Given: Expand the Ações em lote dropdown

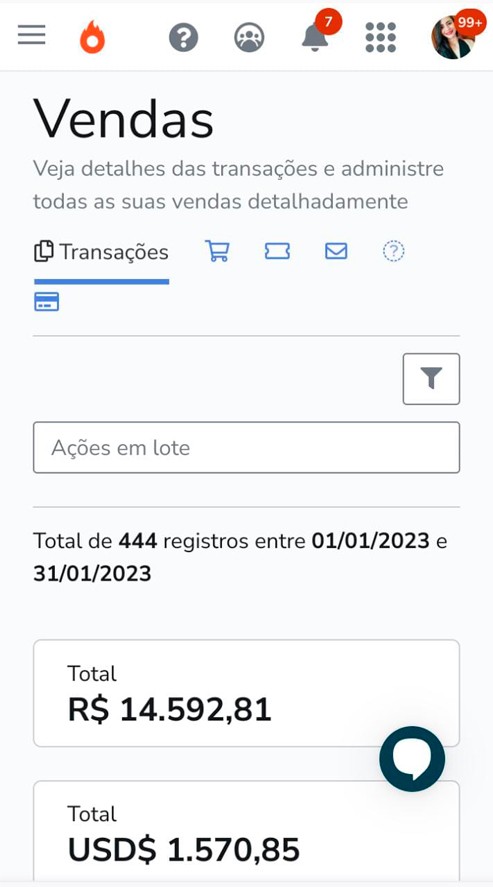Looking at the screenshot, I should (x=246, y=447).
